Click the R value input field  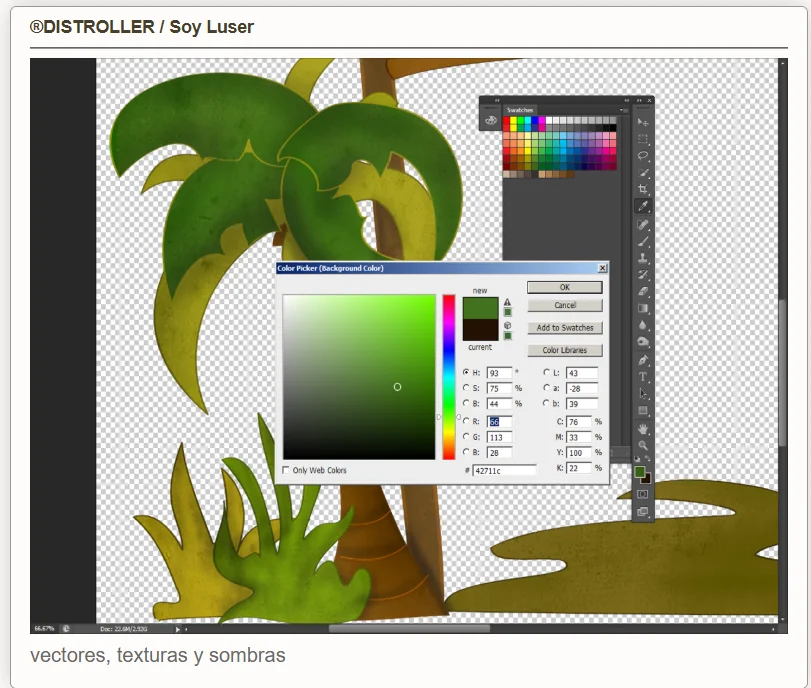pos(499,422)
